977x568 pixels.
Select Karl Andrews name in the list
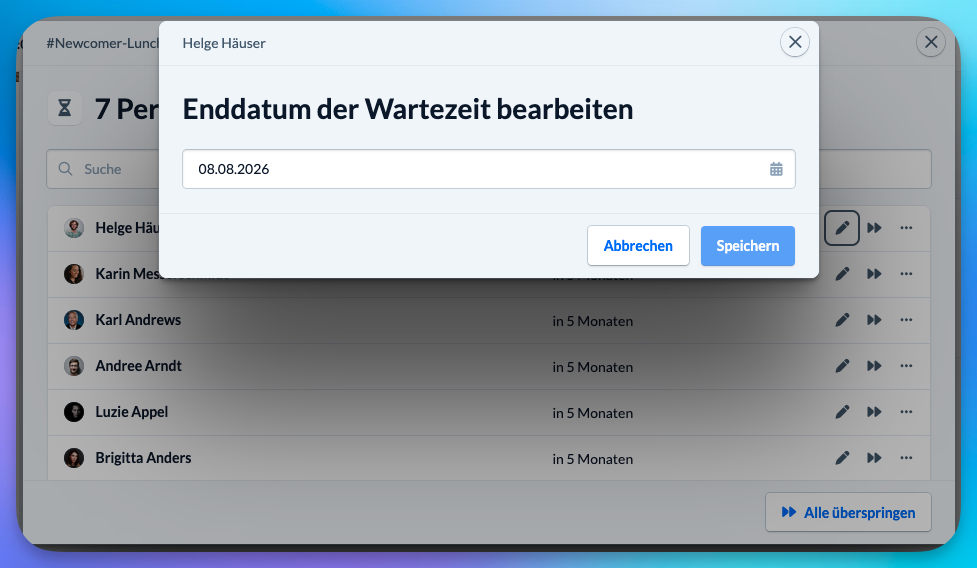coord(138,320)
